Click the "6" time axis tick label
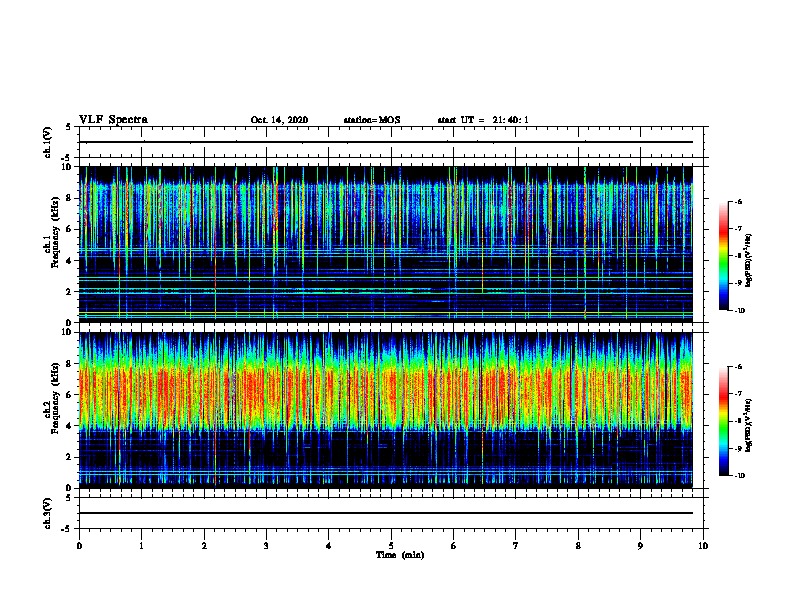Image resolution: width=792 pixels, height=612 pixels. click(x=454, y=546)
